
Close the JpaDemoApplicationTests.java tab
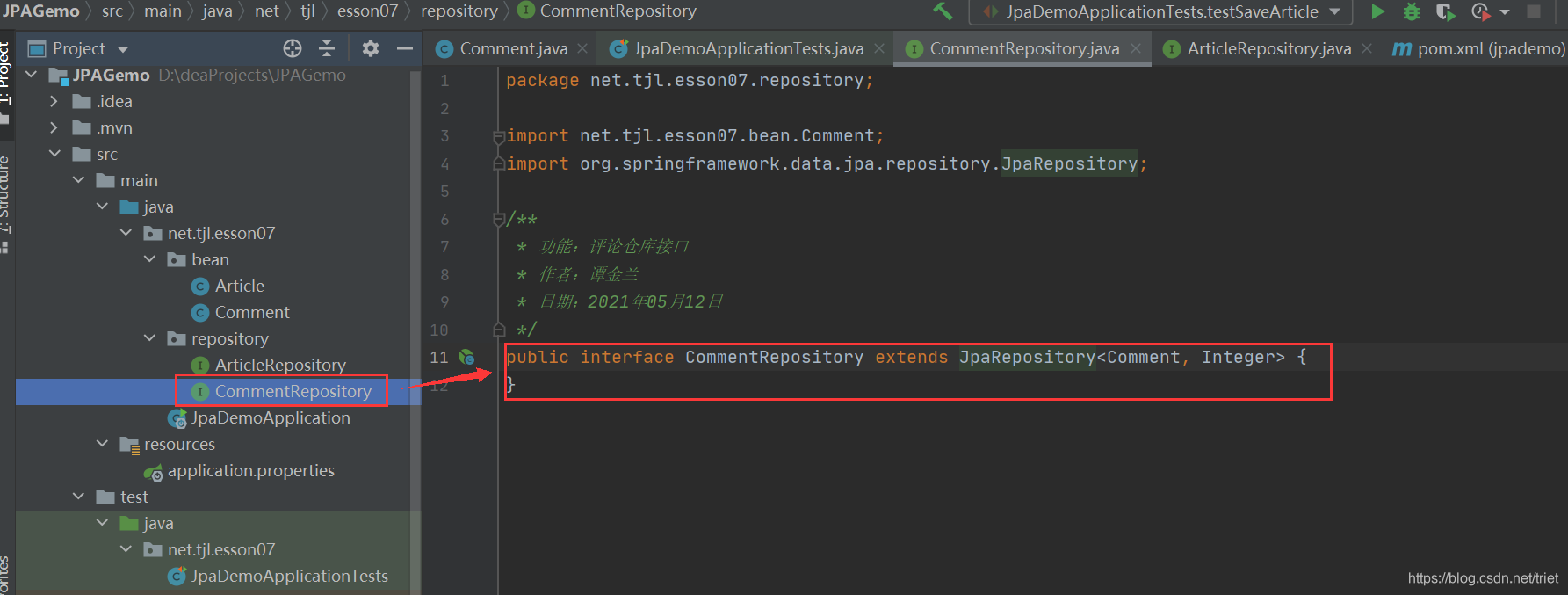coord(879,49)
